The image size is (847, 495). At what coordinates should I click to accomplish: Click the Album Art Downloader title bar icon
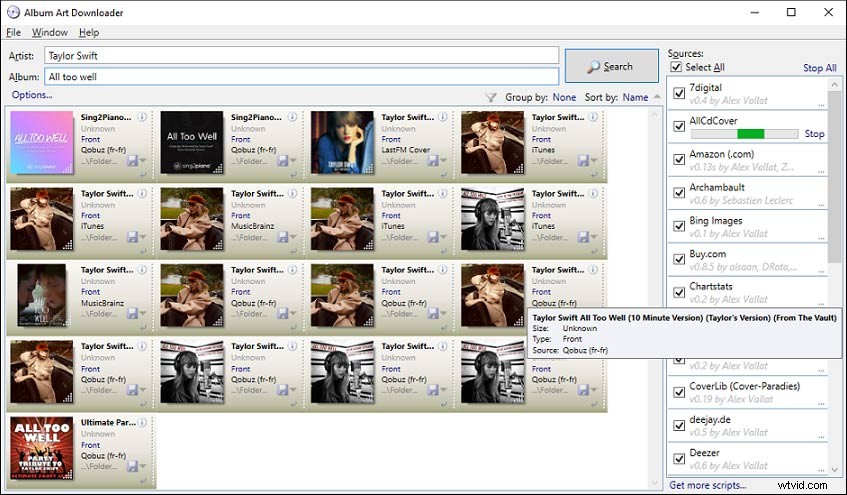(x=12, y=12)
